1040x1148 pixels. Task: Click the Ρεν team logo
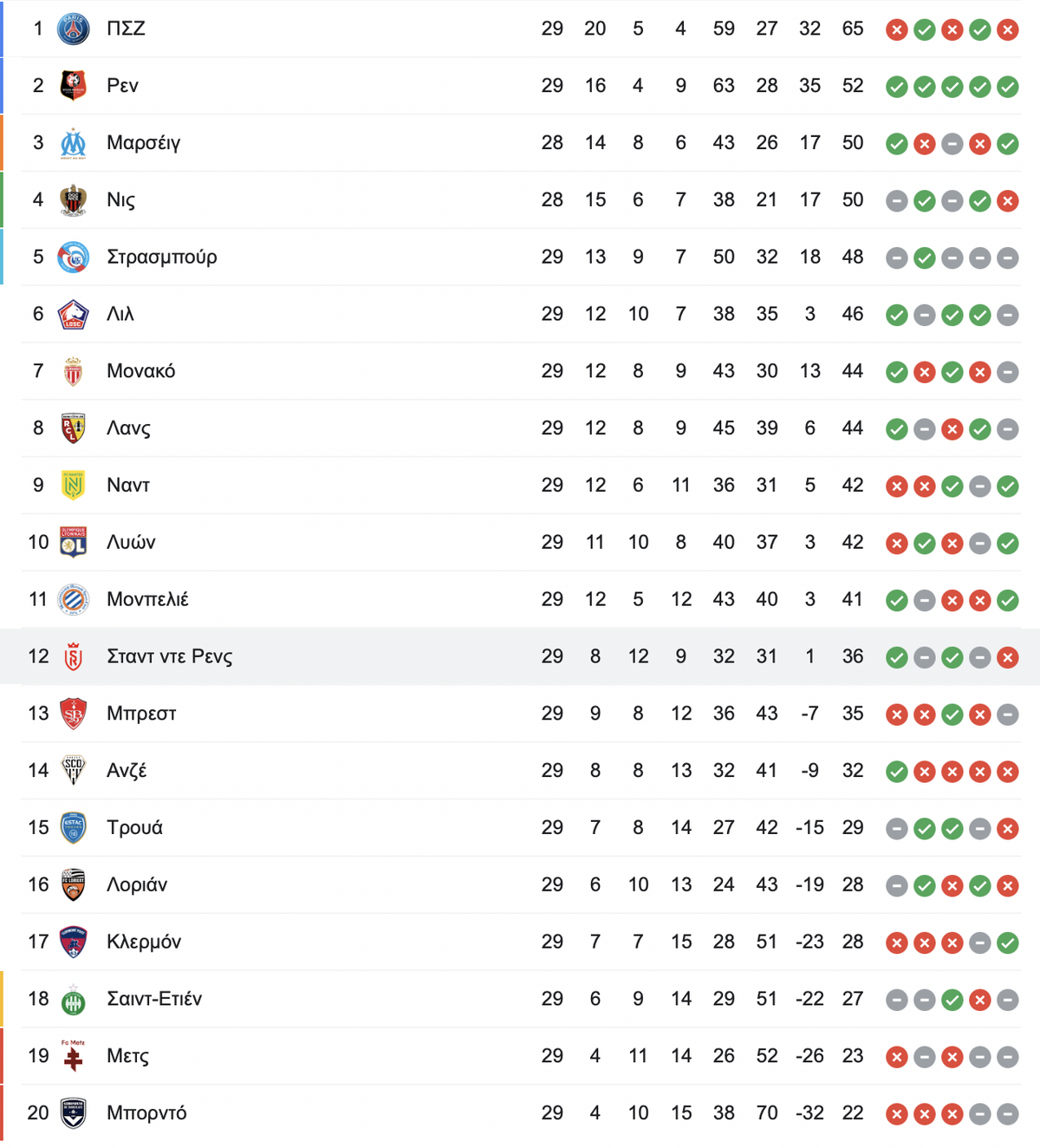click(x=73, y=86)
